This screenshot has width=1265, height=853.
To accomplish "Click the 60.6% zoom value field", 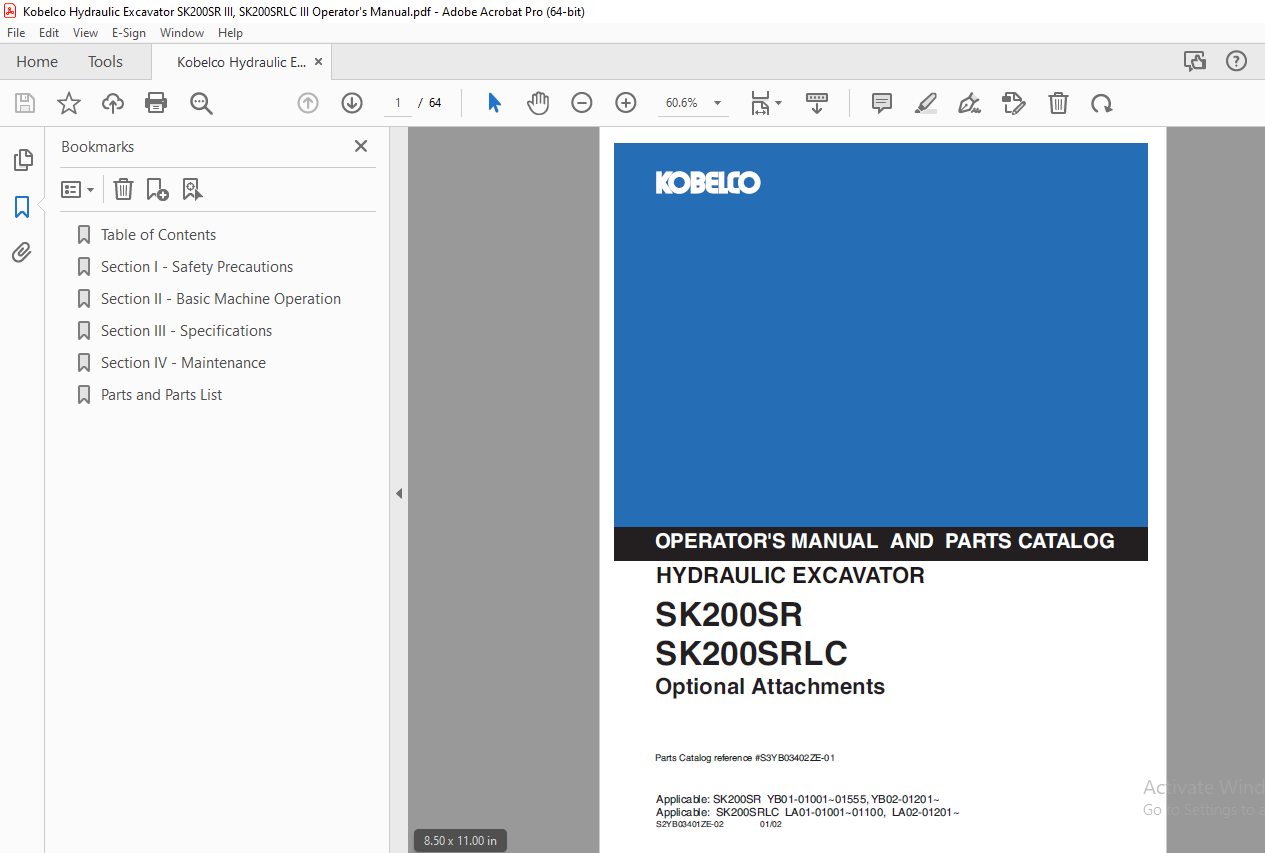I will click(683, 103).
